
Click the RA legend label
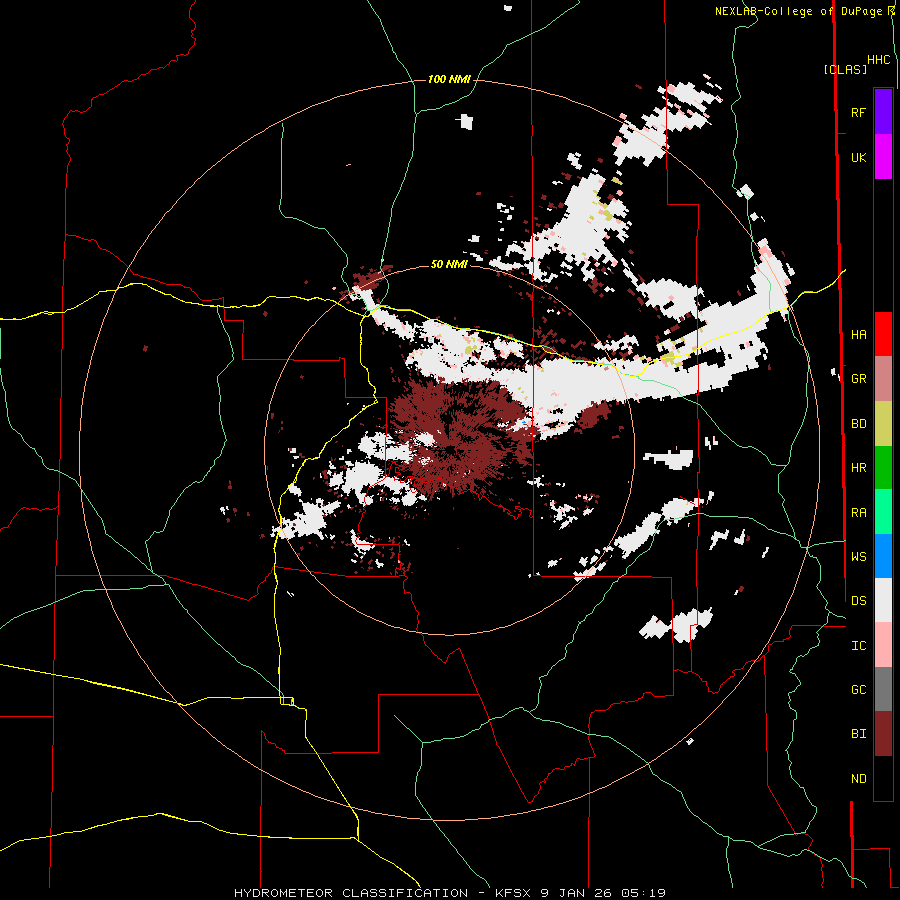click(x=858, y=513)
